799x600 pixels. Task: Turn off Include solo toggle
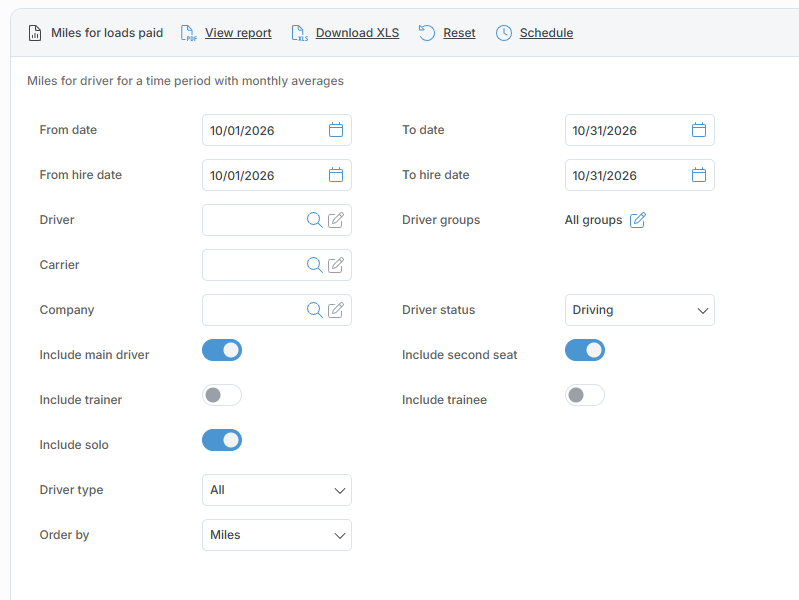tap(222, 440)
